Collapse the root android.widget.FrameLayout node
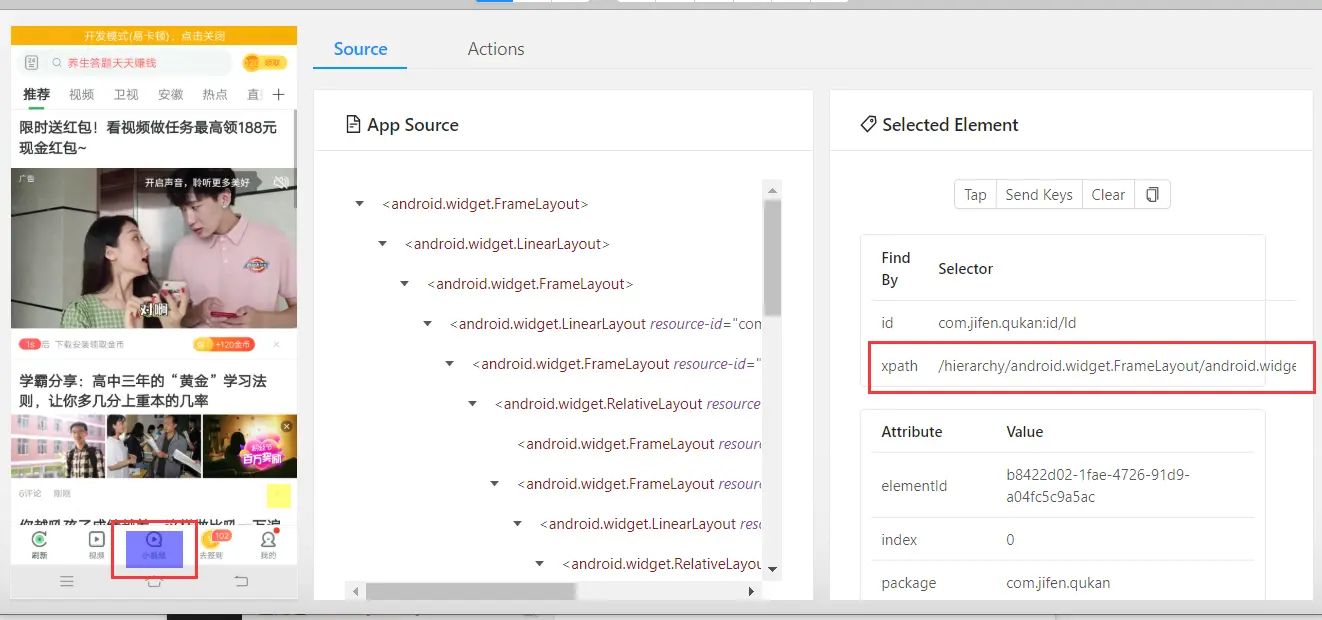Viewport: 1322px width, 620px height. click(x=359, y=204)
